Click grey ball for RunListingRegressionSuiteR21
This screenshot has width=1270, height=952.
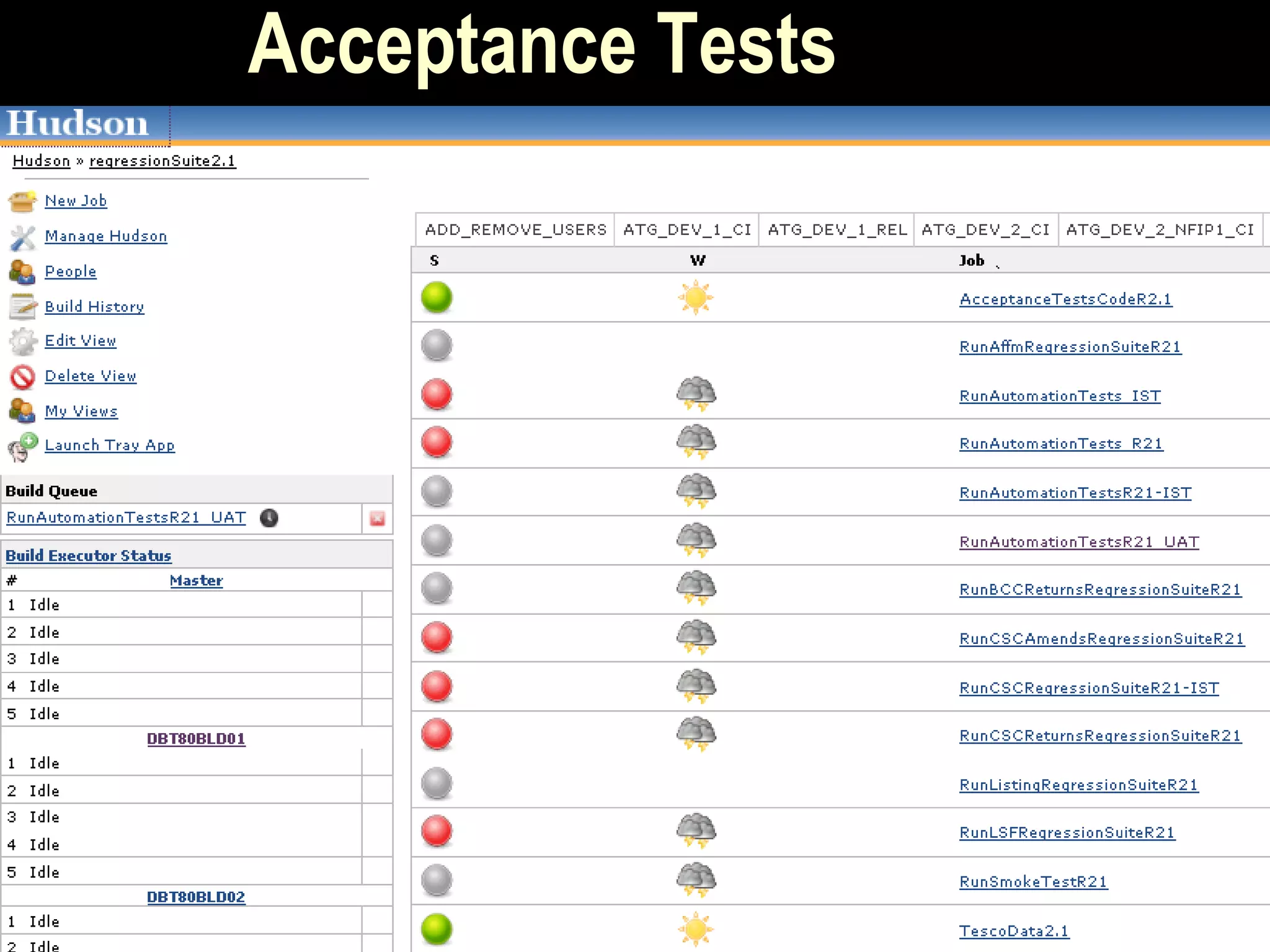pyautogui.click(x=437, y=783)
